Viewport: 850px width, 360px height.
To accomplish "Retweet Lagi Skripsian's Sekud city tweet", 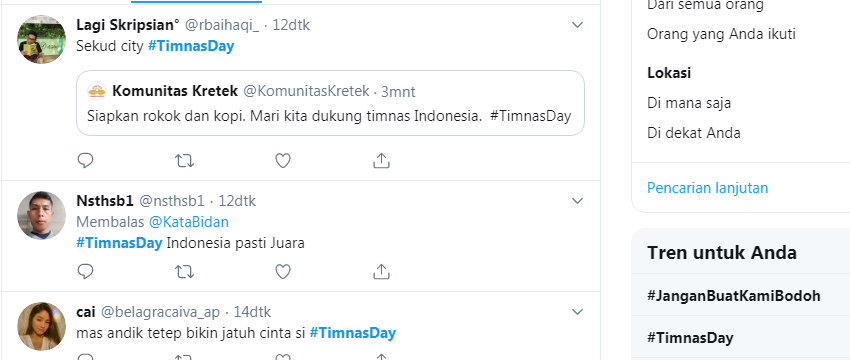I will tap(184, 160).
